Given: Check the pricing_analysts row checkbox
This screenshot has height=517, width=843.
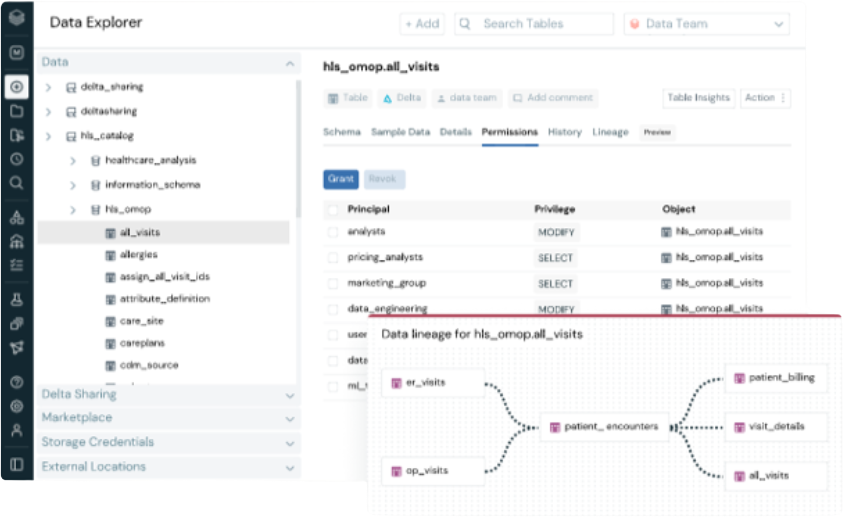Looking at the screenshot, I should coord(333,258).
